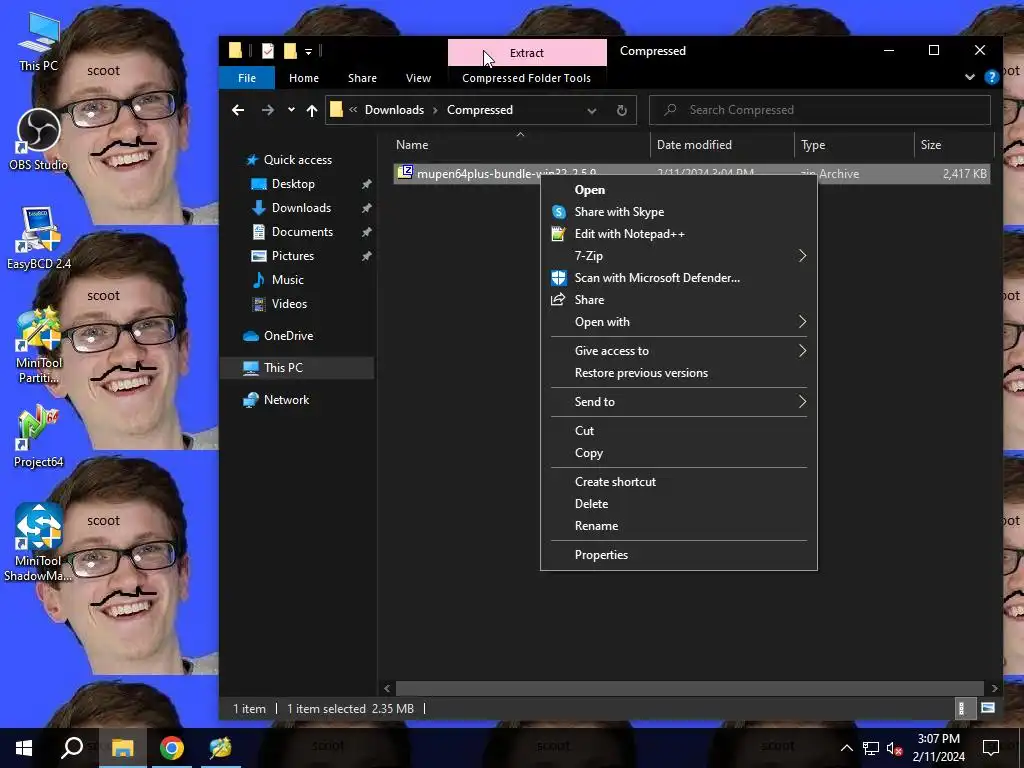The height and width of the screenshot is (768, 1024).
Task: Choose Scan with Microsoft Defender
Action: coord(679,278)
